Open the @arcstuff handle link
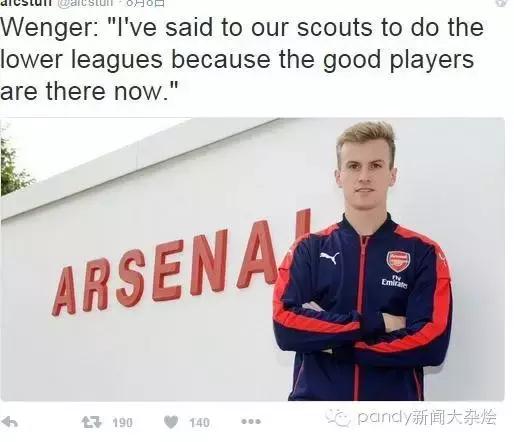Viewport: 514px width, 442px height. pyautogui.click(x=88, y=3)
